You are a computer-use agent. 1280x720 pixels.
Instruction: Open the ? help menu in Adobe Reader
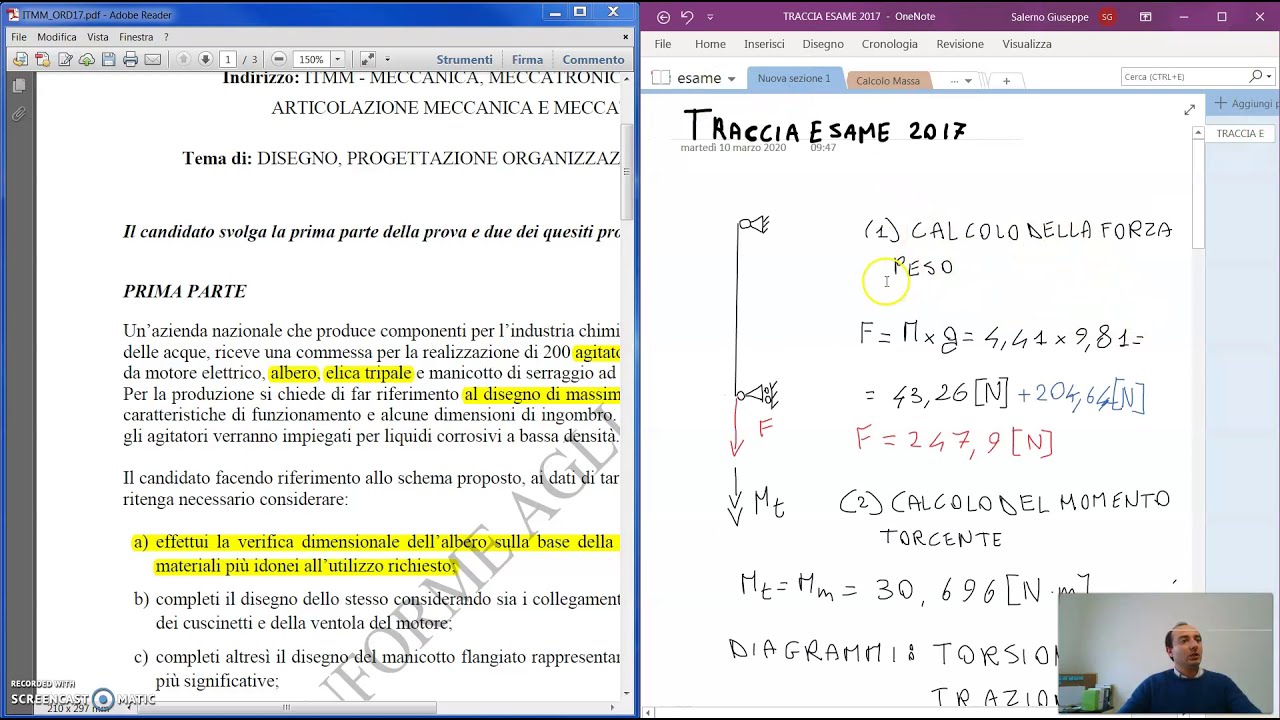(x=166, y=37)
